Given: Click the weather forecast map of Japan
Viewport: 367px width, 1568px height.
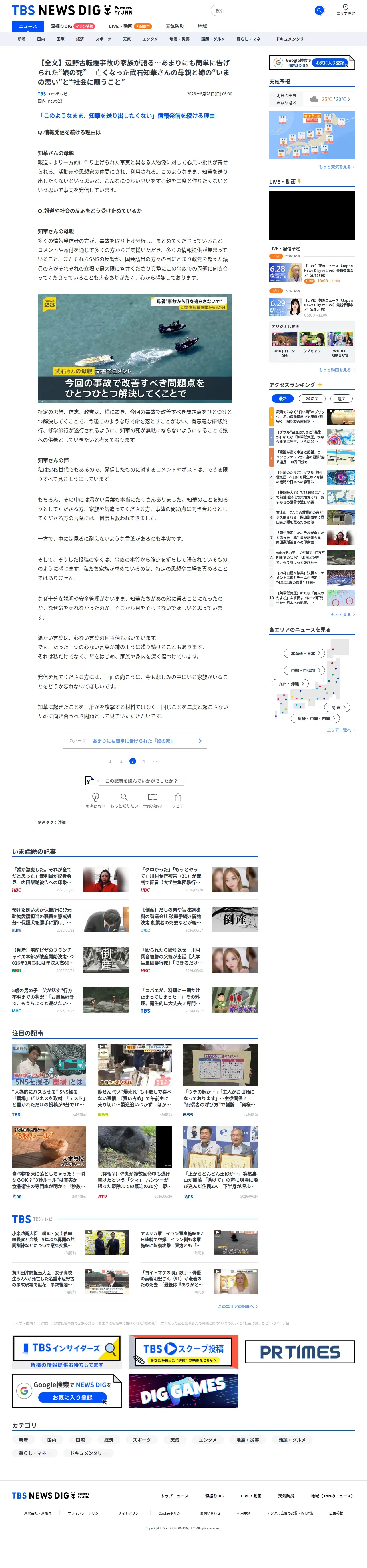Looking at the screenshot, I should tap(312, 135).
